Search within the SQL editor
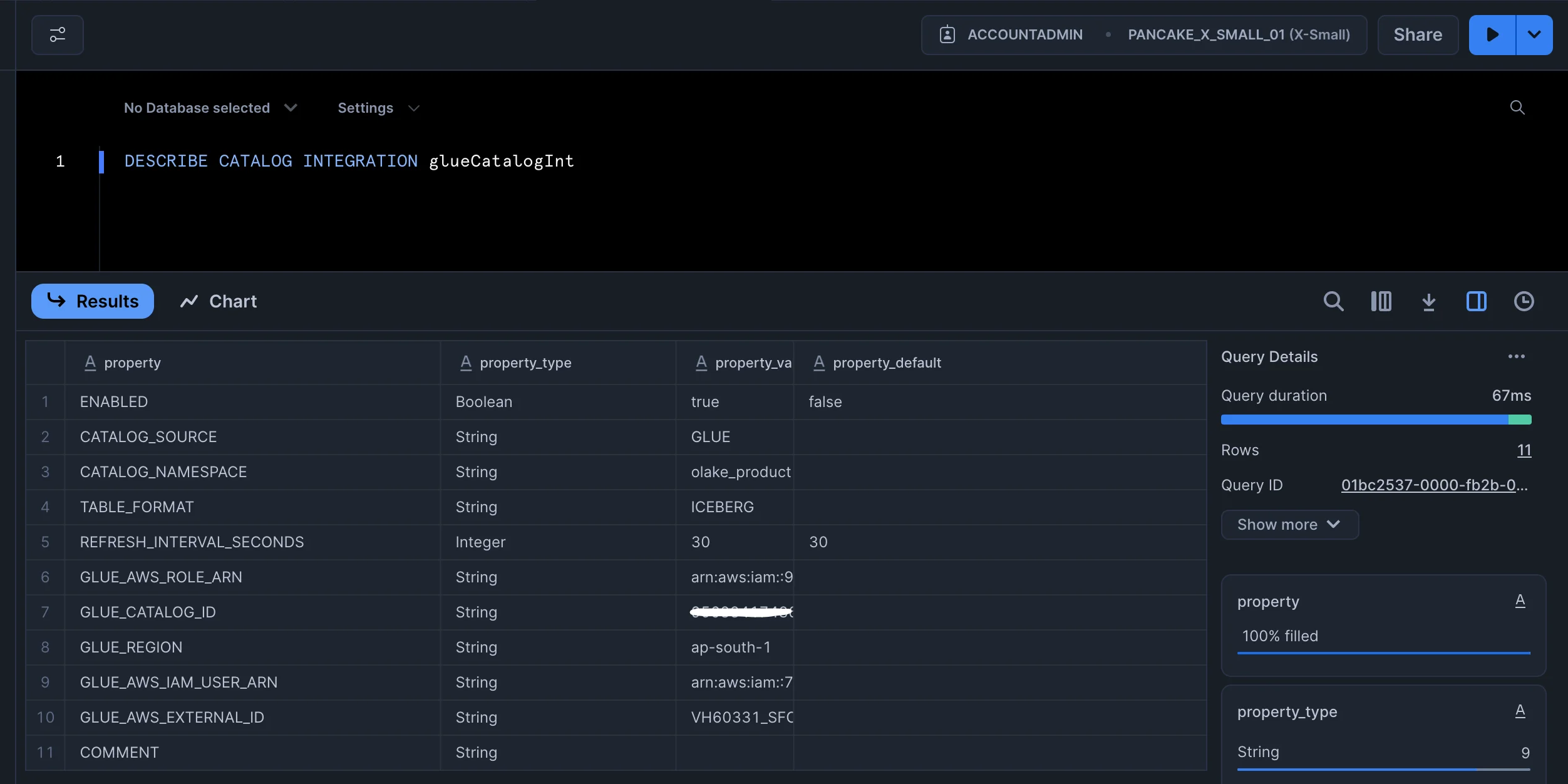The width and height of the screenshot is (1568, 784). [x=1517, y=108]
